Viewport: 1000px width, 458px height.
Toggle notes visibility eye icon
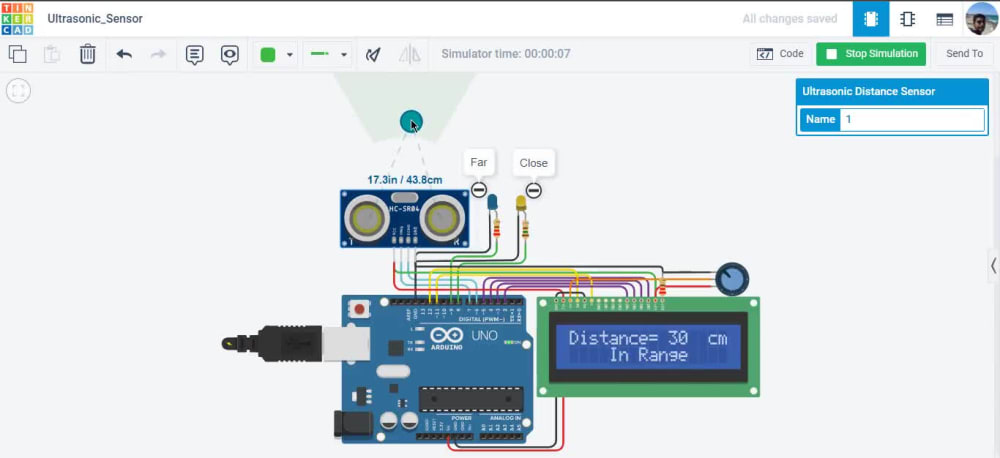click(230, 55)
